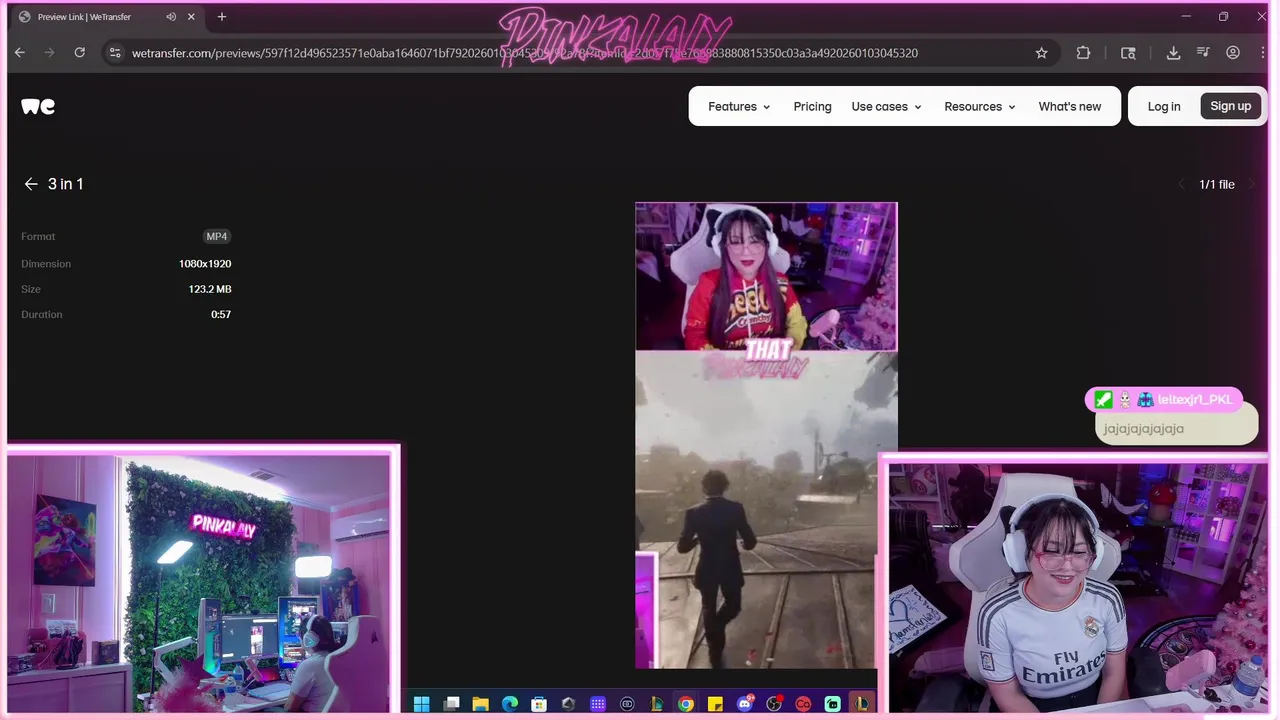Select the Preview Link WeTransfer tab
The image size is (1280, 720).
pyautogui.click(x=106, y=17)
